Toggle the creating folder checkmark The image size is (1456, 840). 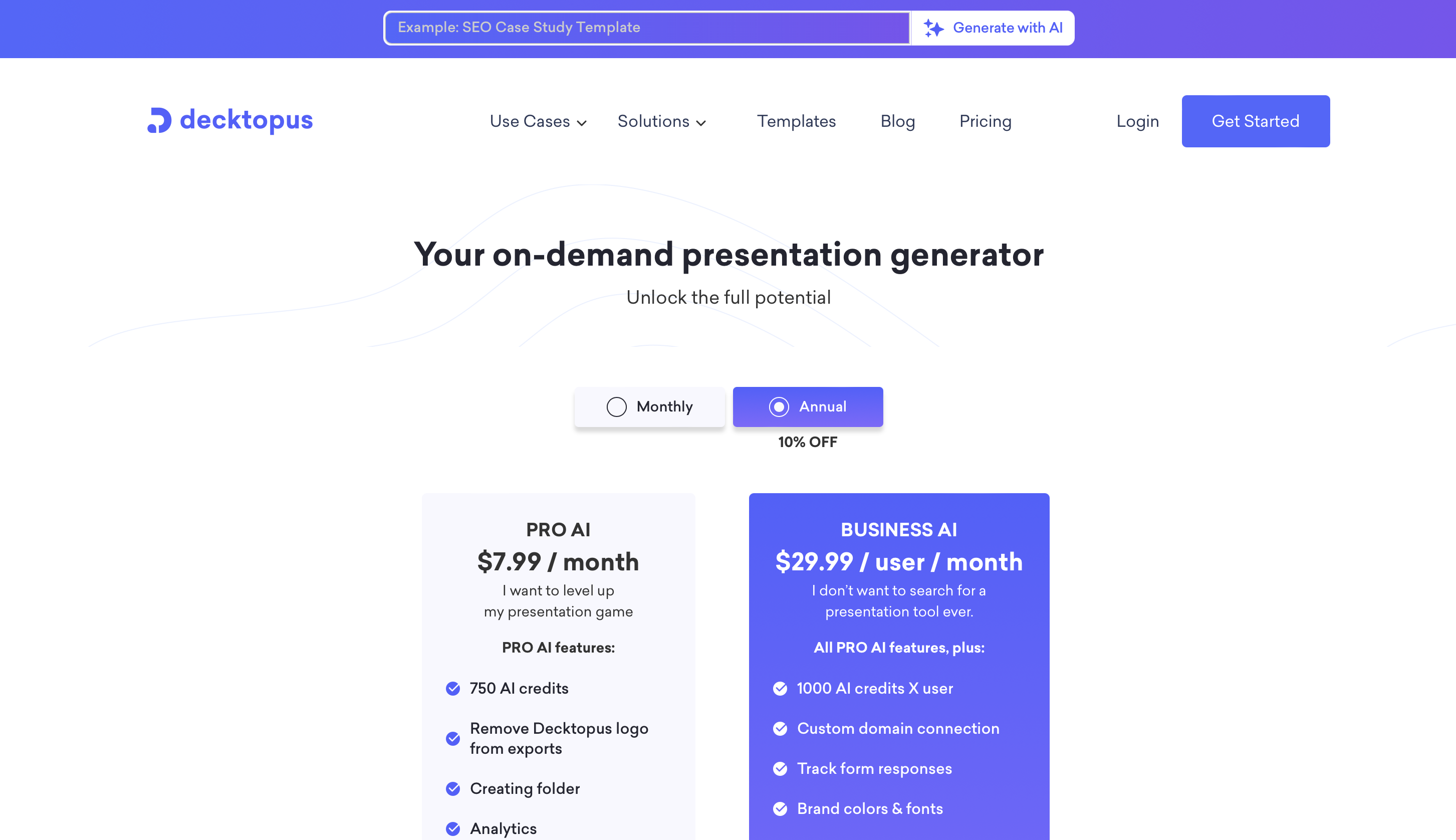point(454,789)
